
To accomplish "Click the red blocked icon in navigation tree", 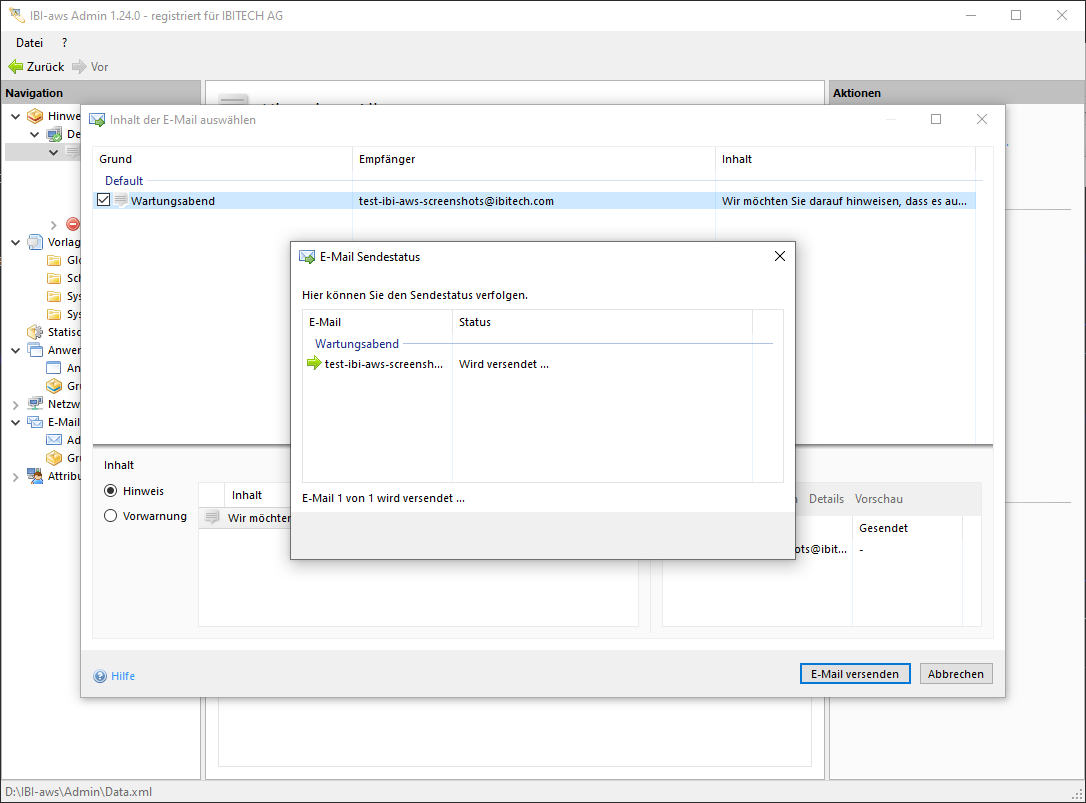I will 73,224.
